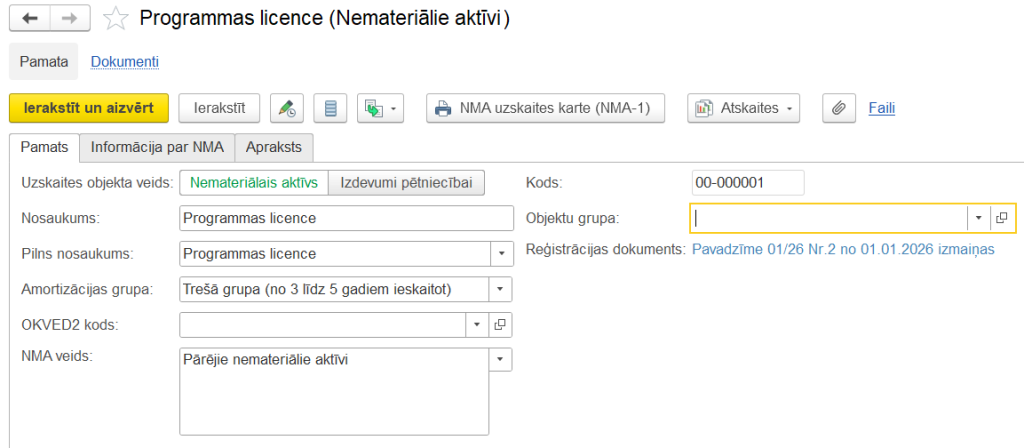This screenshot has height=448, width=1024.
Task: Open the document list icon in toolbar
Action: pos(331,108)
